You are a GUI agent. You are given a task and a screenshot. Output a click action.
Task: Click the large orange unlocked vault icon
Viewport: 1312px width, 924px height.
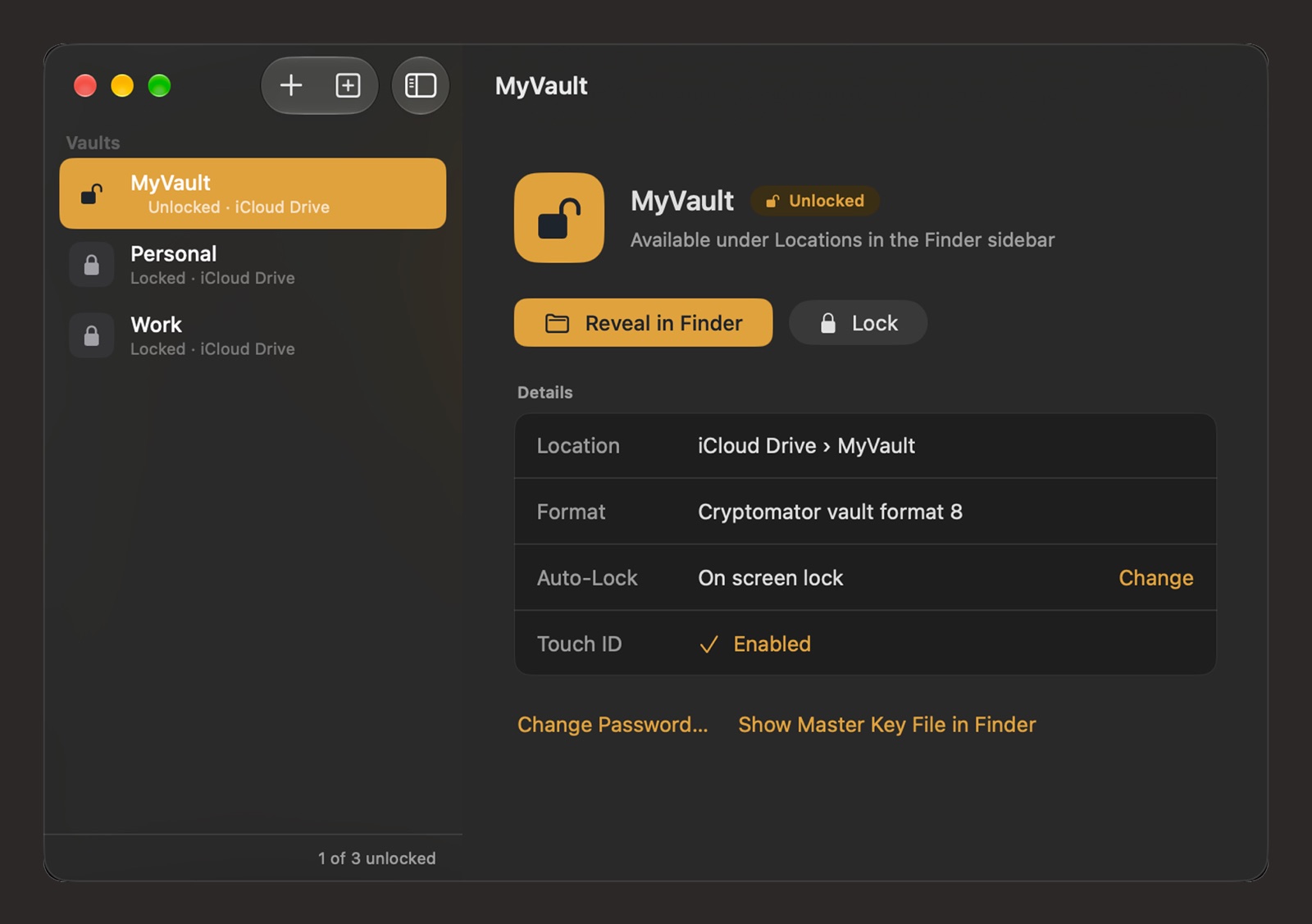559,217
